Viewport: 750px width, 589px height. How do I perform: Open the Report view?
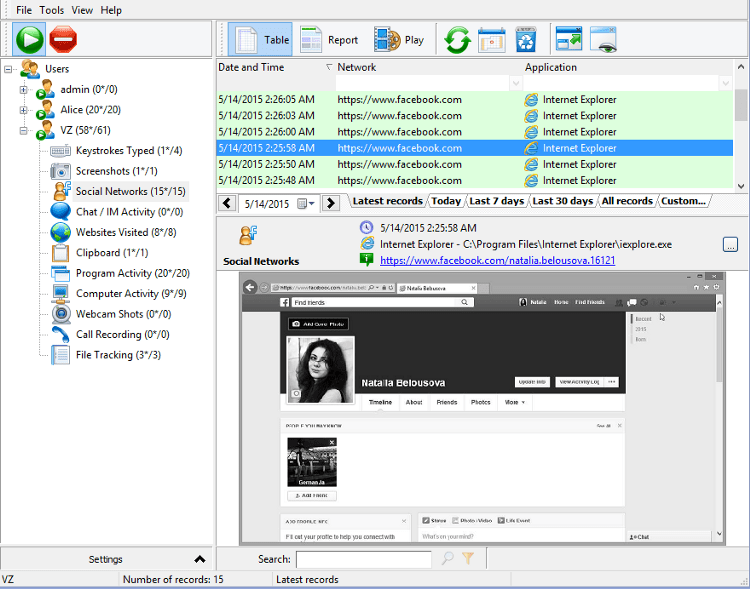330,40
